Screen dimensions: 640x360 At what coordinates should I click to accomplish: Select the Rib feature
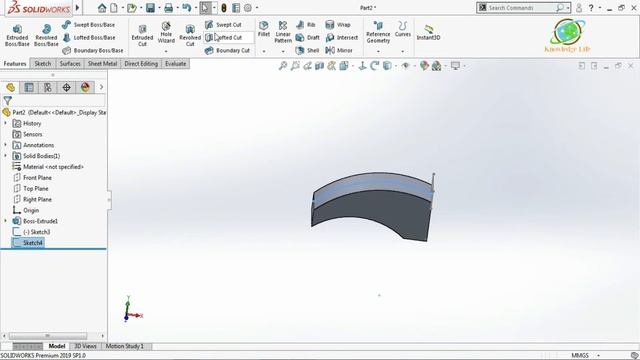pos(306,24)
